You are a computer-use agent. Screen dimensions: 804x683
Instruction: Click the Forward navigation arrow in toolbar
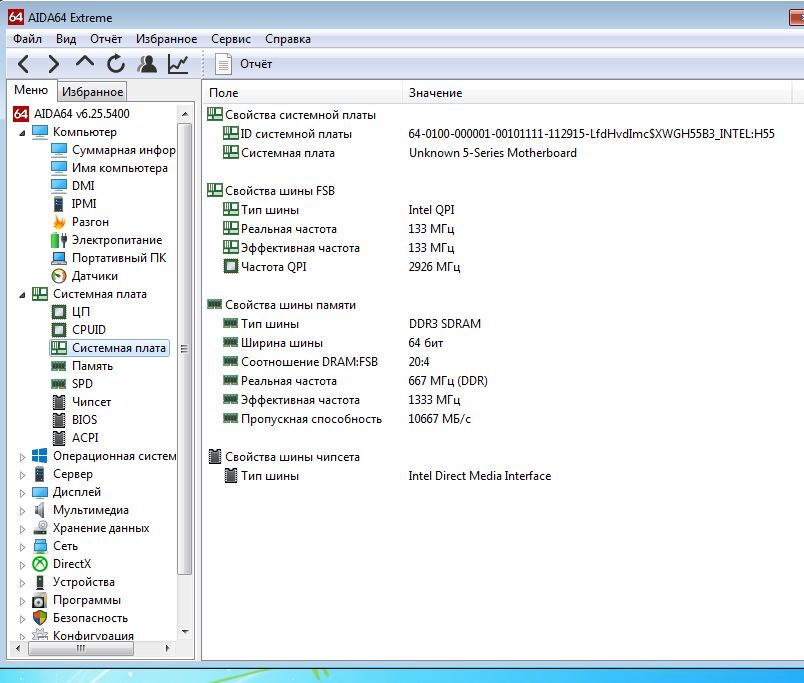point(54,64)
